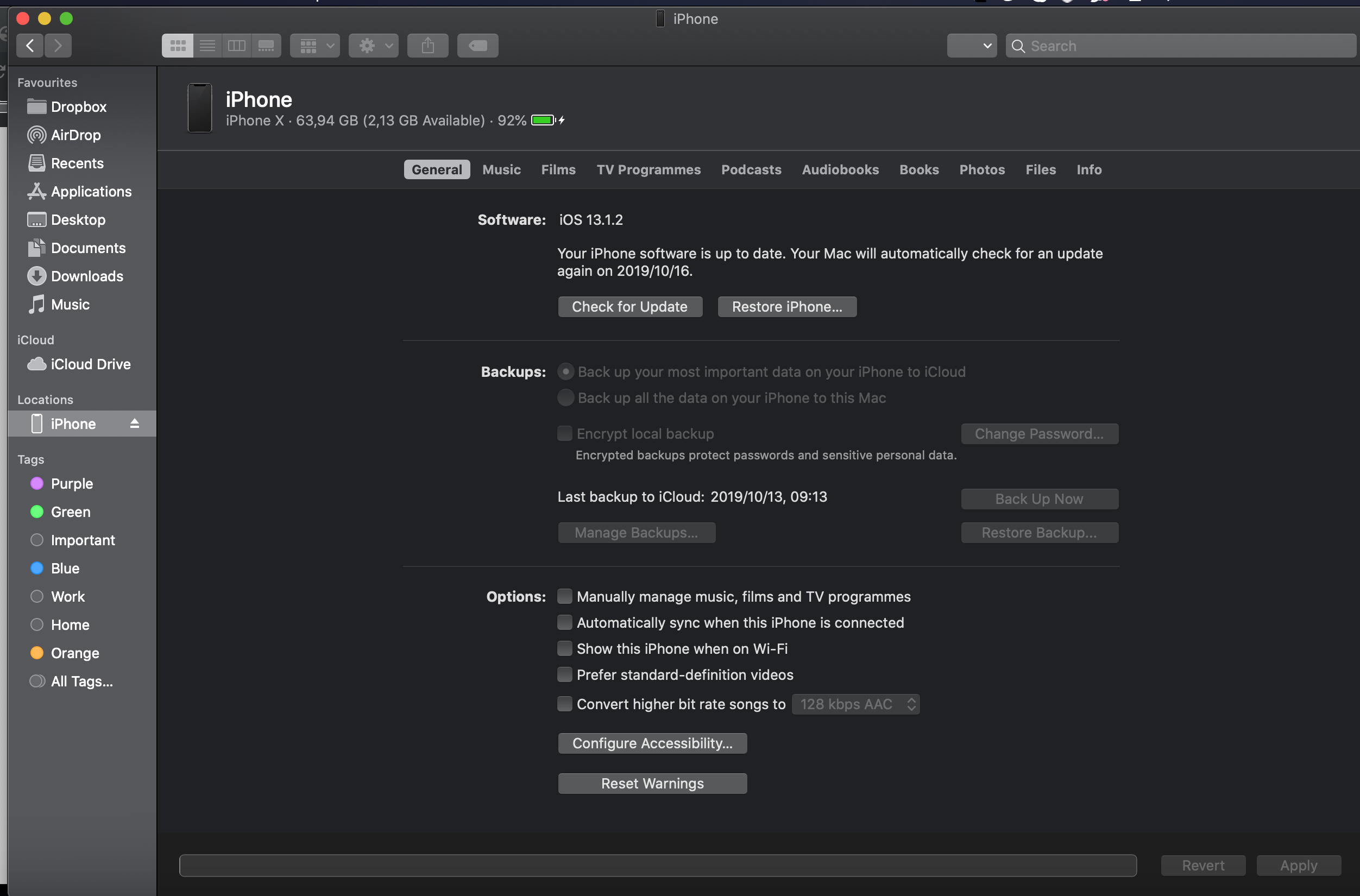Open AirDrop from the sidebar
Viewport: 1360px width, 896px height.
(x=75, y=135)
